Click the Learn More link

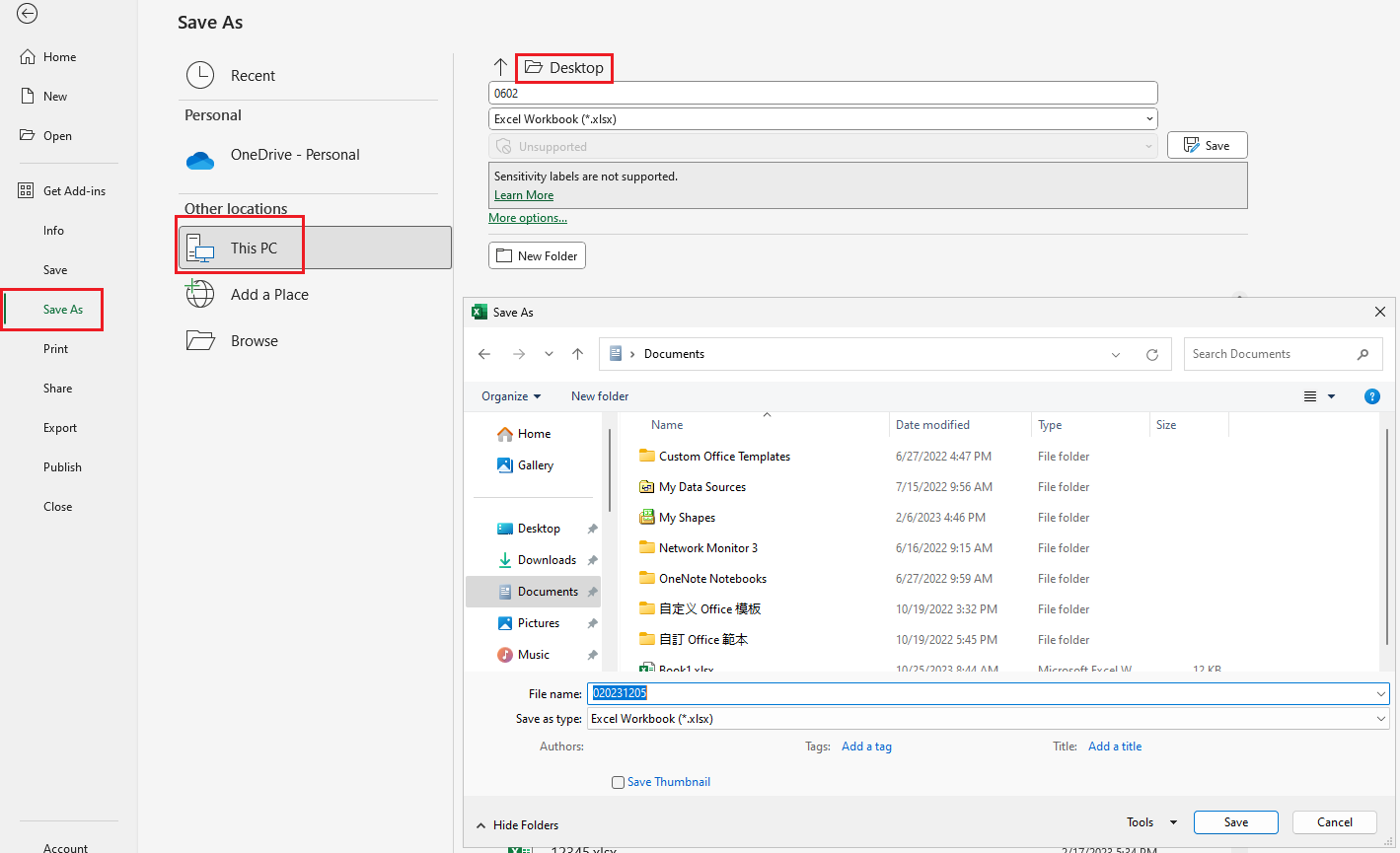tap(523, 194)
